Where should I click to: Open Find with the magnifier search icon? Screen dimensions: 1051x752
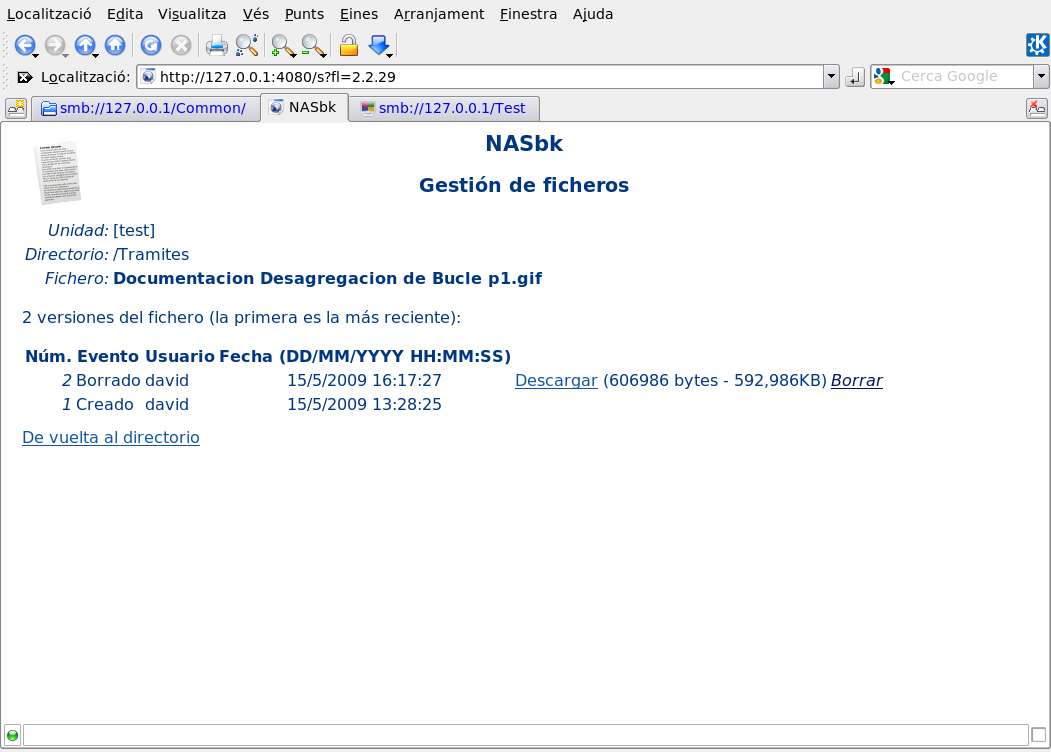247,45
